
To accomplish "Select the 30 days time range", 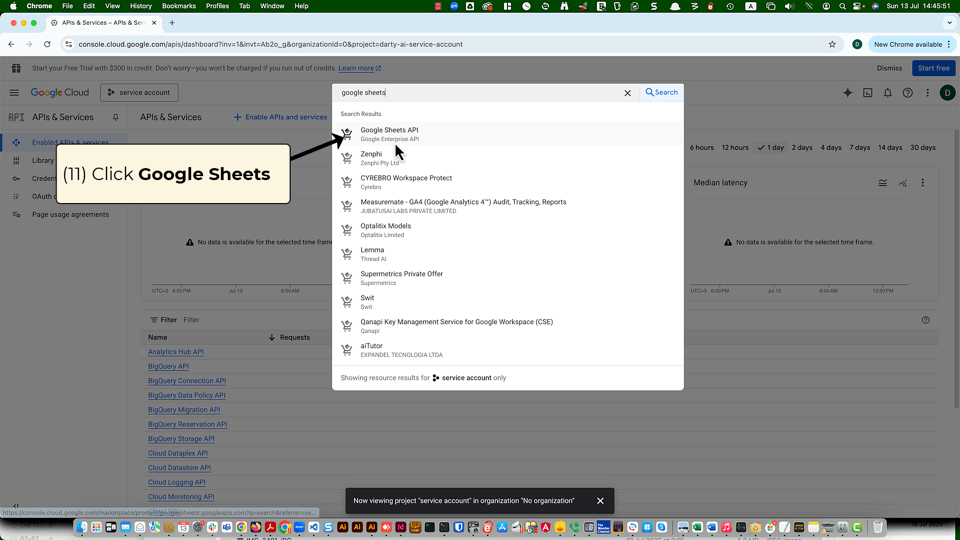I will pos(922,148).
